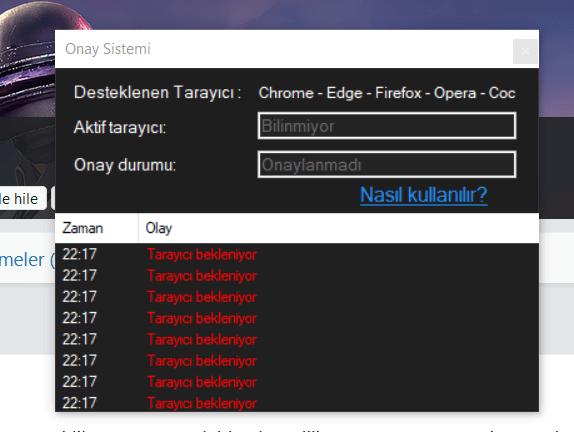Close the Onay Sistemi dialog

(x=525, y=51)
